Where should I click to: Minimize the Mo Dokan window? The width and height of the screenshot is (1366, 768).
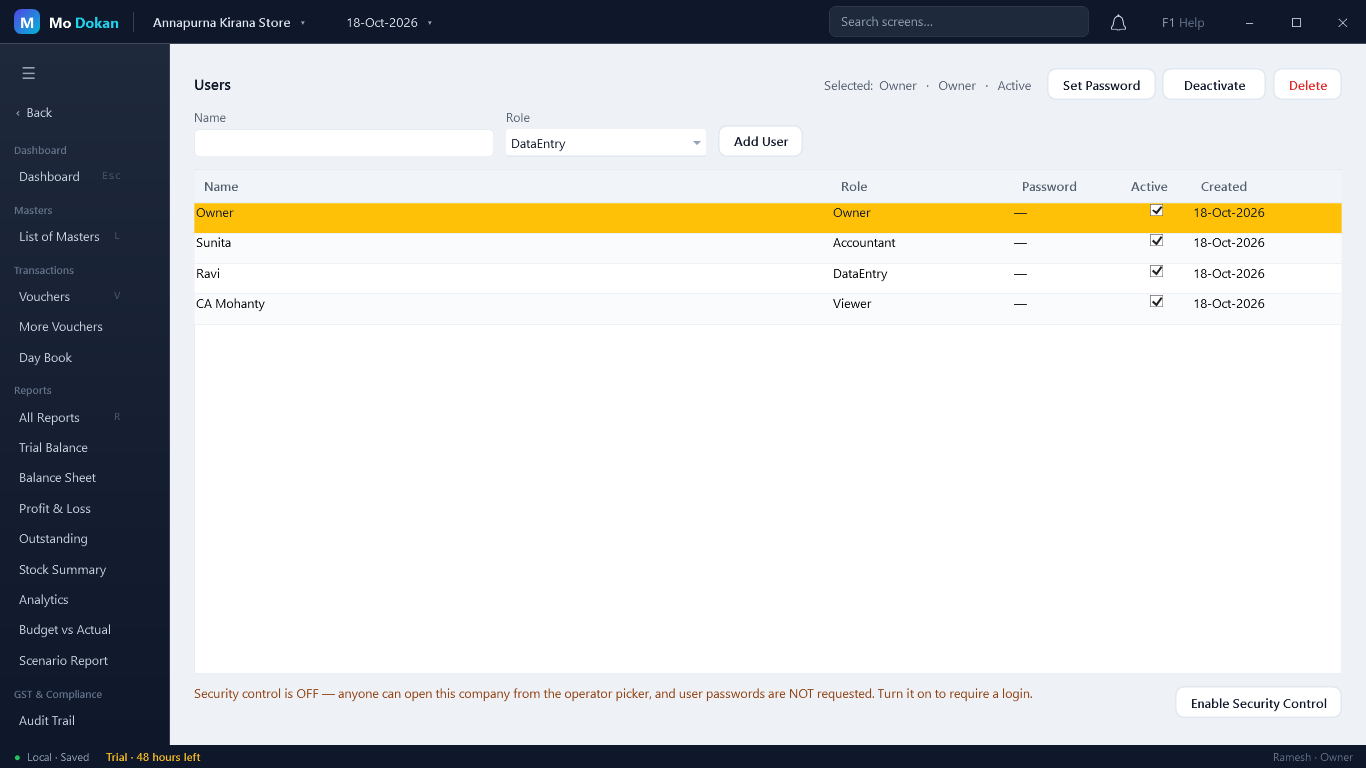click(x=1250, y=22)
